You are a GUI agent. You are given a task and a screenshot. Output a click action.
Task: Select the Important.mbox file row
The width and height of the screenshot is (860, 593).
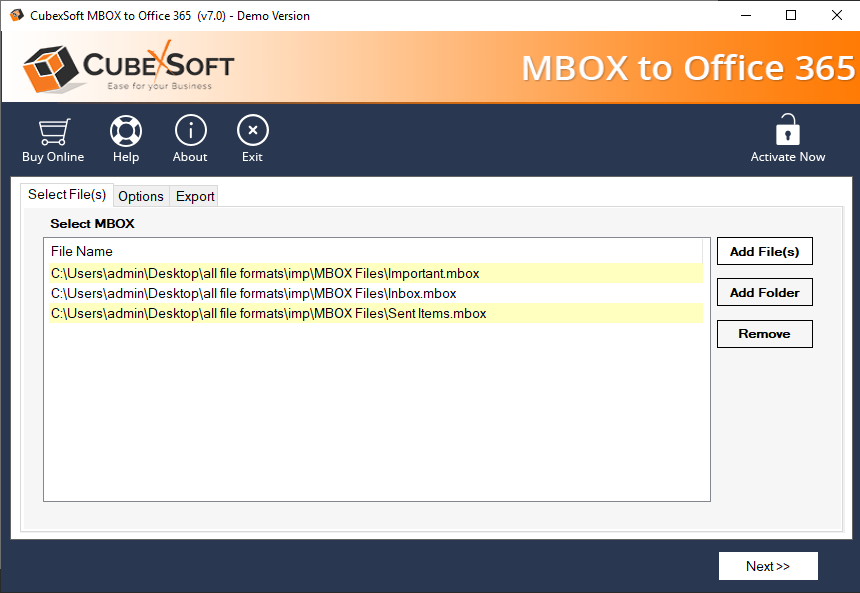[265, 273]
